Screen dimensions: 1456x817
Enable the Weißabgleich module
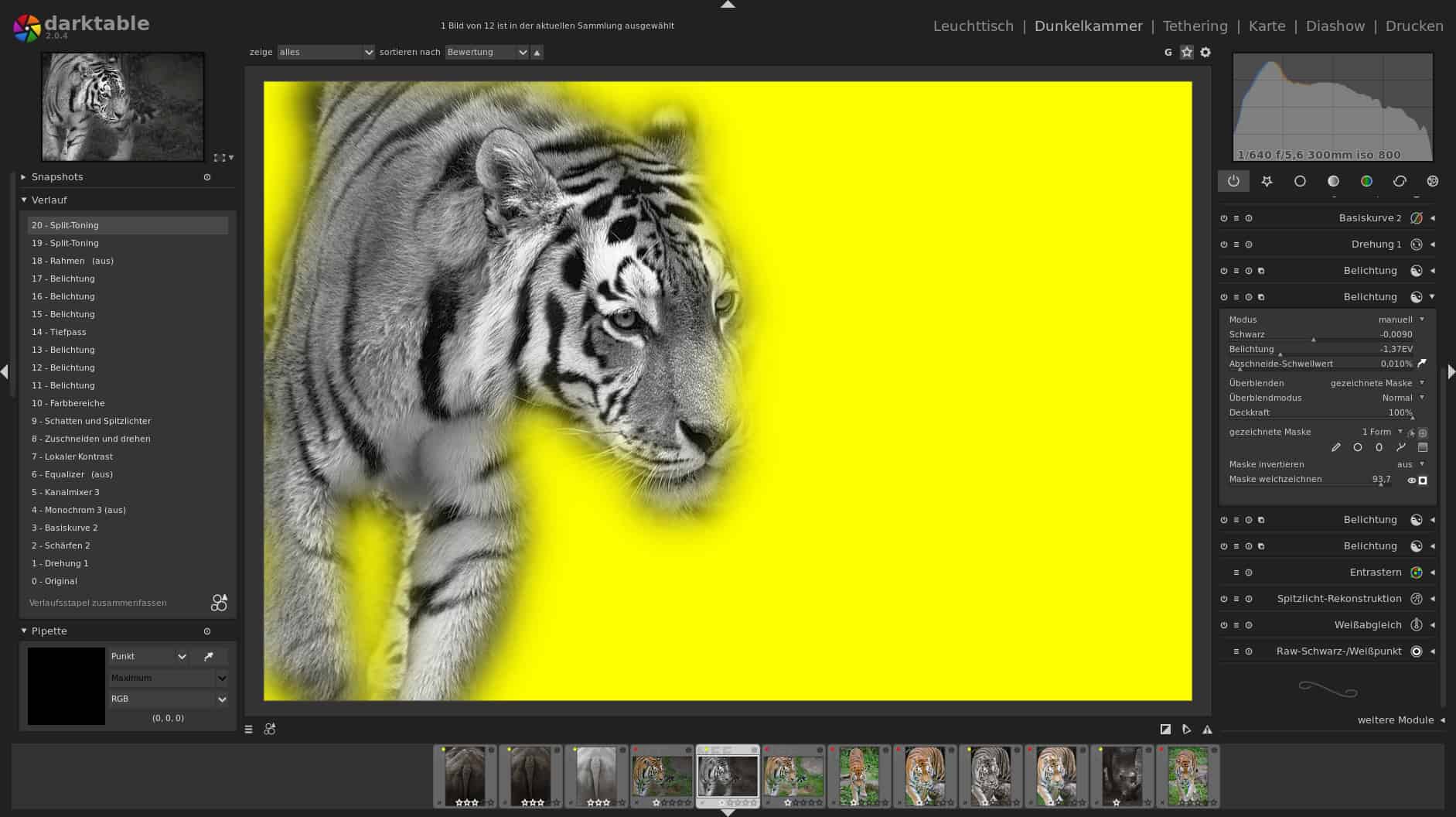pos(1224,624)
